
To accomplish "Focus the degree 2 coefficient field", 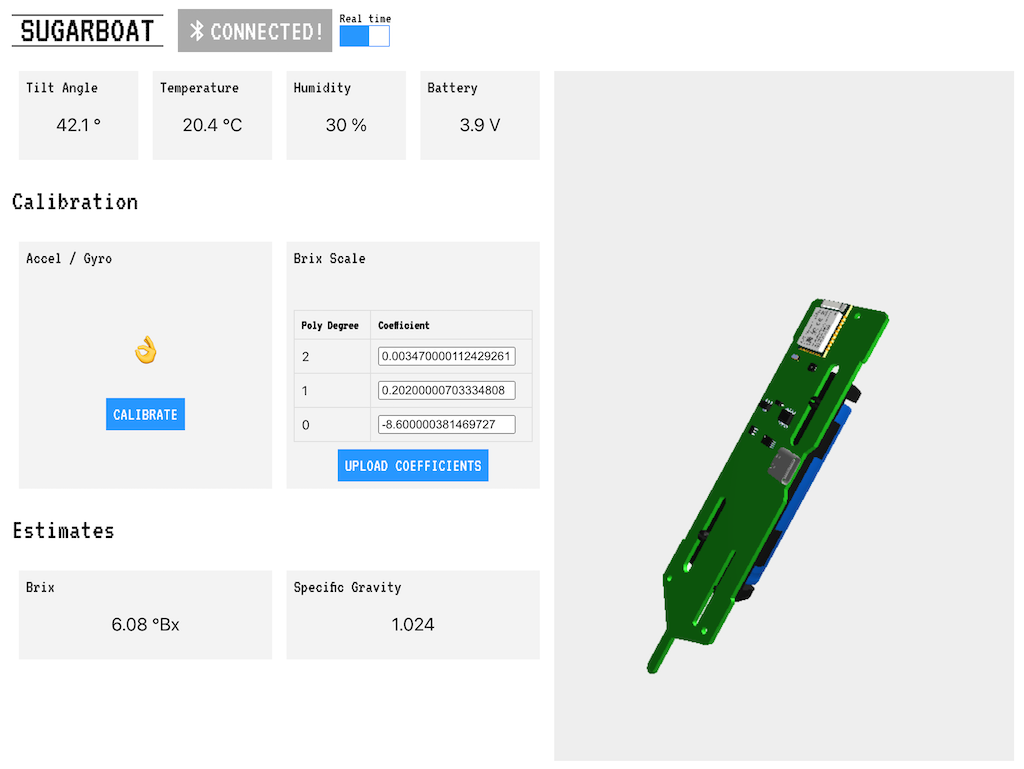I will (x=447, y=356).
